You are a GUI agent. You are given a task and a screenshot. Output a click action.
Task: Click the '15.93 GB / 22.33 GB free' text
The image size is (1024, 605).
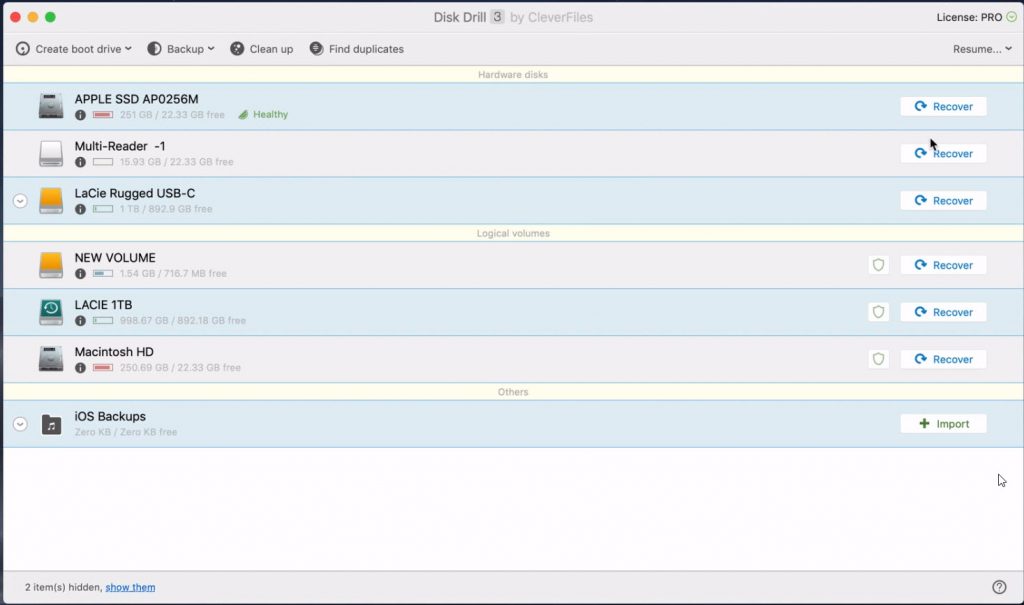coord(176,162)
